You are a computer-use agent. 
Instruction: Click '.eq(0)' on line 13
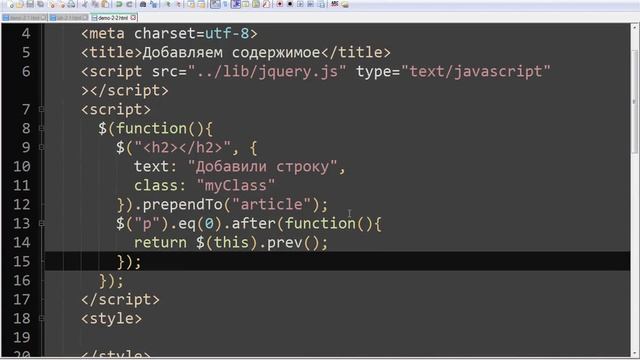(x=196, y=223)
